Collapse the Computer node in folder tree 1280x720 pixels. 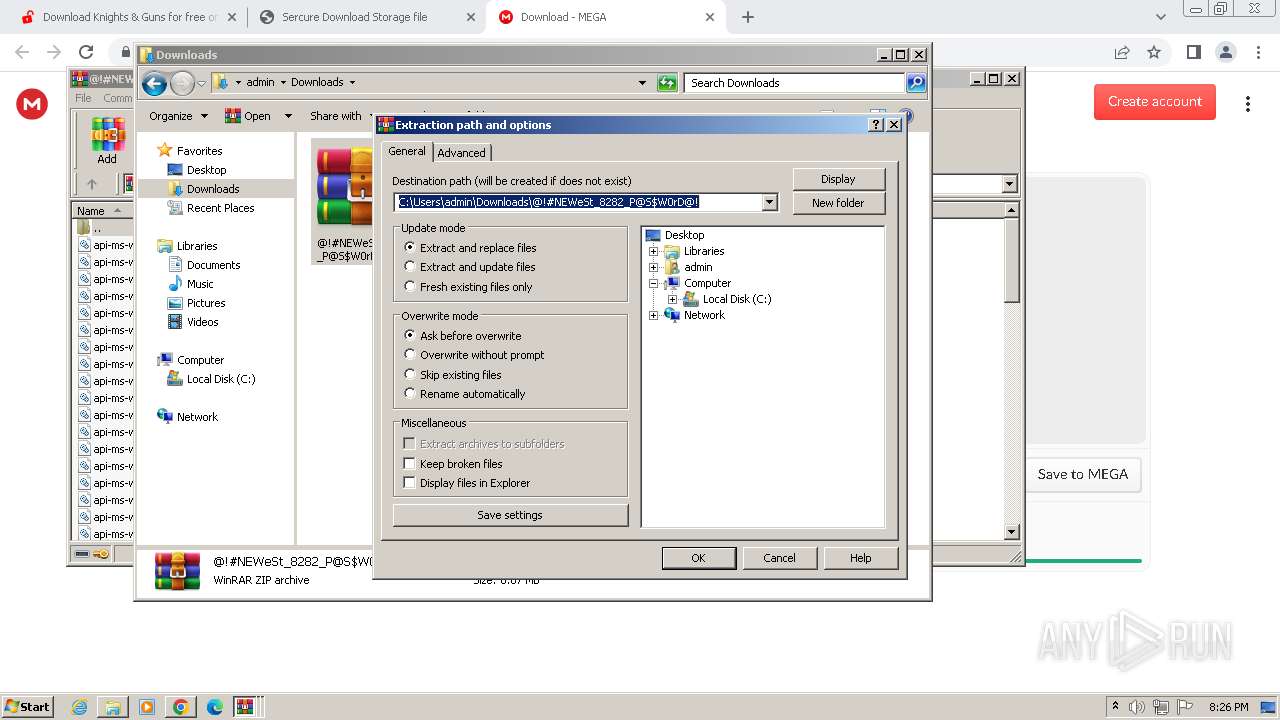pos(654,283)
